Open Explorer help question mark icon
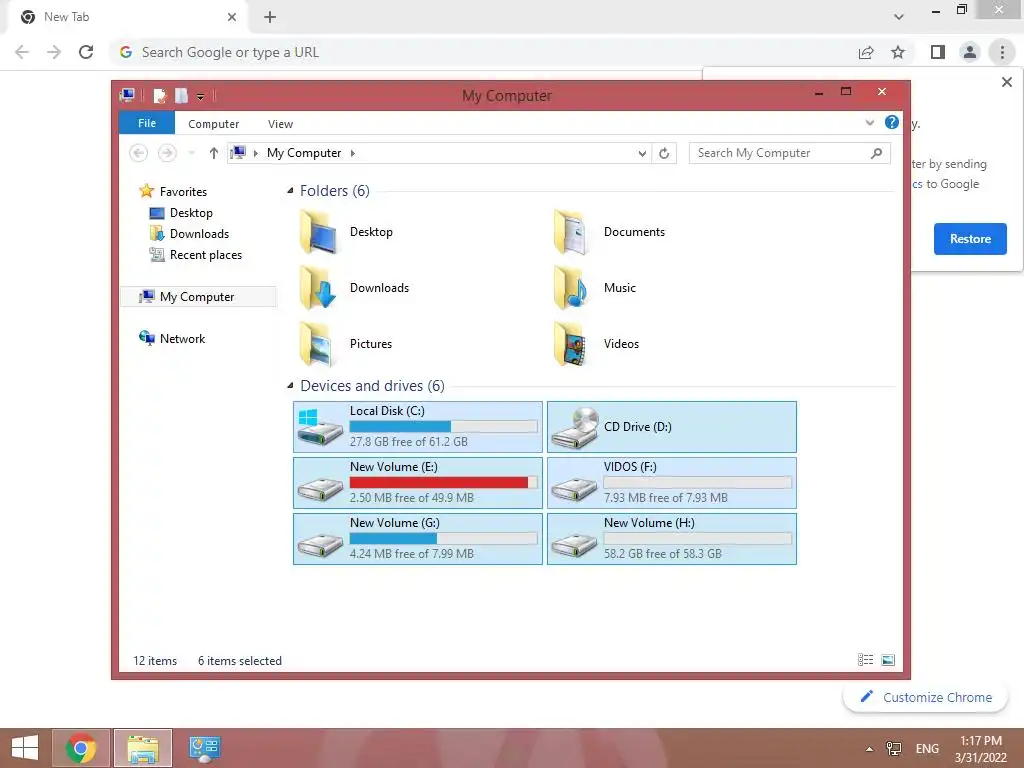The height and width of the screenshot is (768, 1024). [891, 122]
